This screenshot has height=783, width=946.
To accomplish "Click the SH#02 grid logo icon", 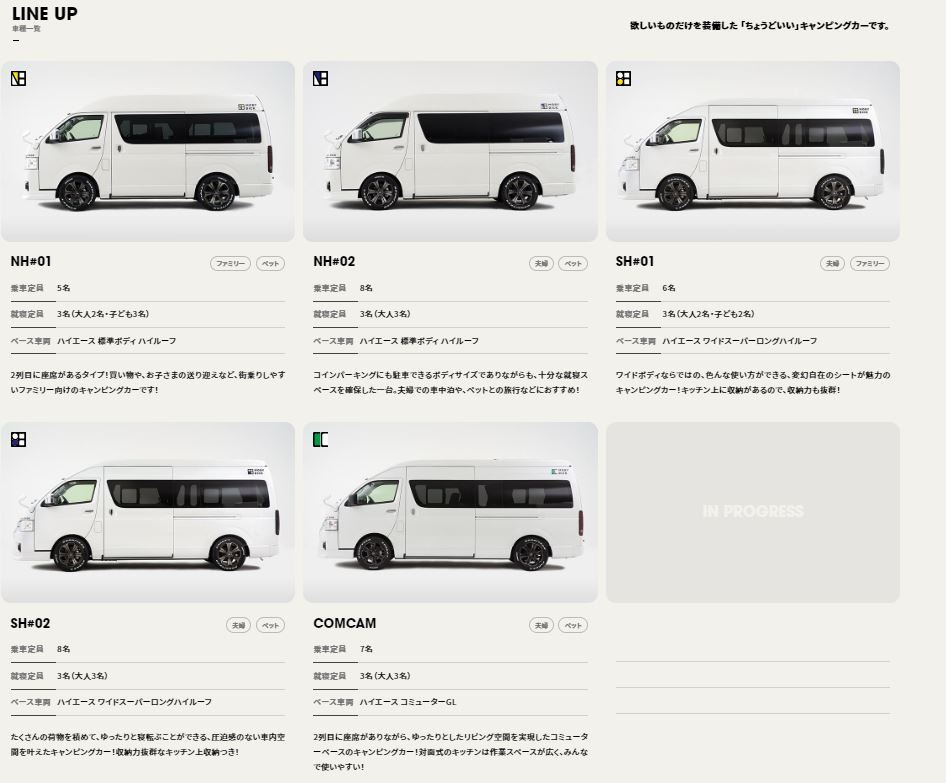I will (18, 439).
